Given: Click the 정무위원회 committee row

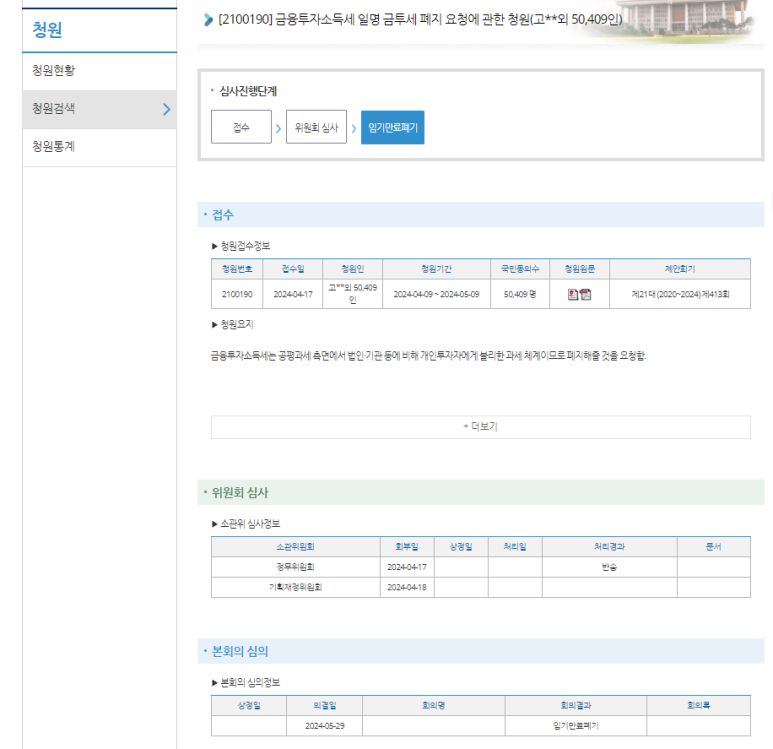Looking at the screenshot, I should pos(295,567).
